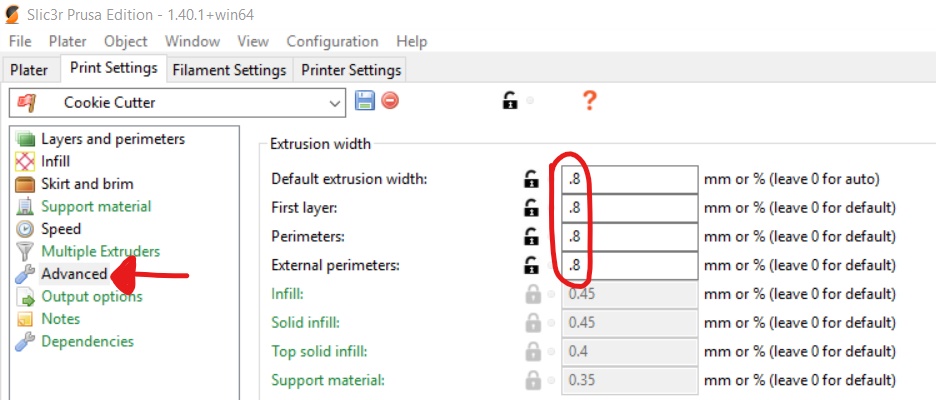Switch to the Filament Settings tab
Viewport: 936px width, 400px height.
229,70
